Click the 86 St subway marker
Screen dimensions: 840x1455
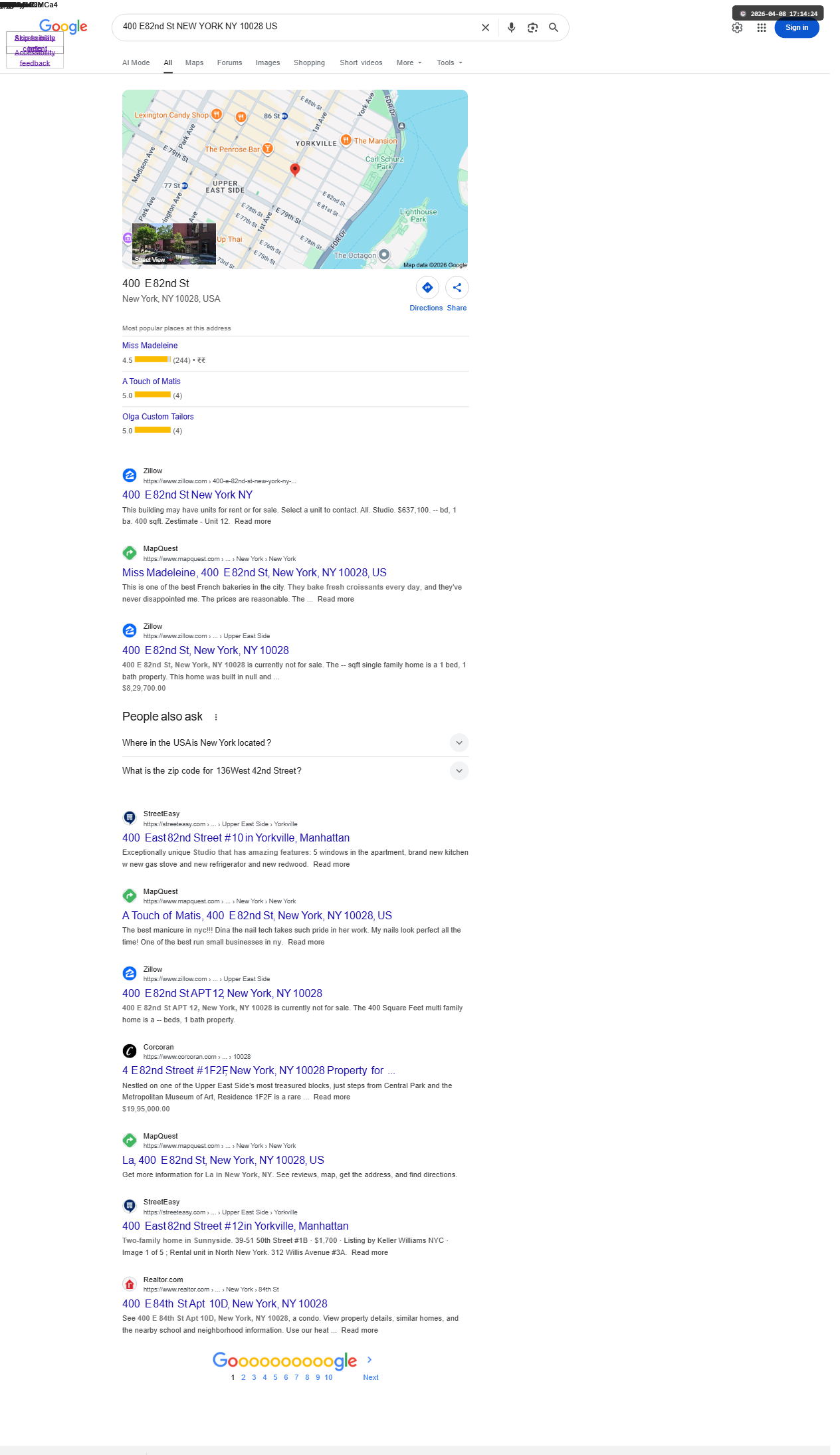click(284, 116)
